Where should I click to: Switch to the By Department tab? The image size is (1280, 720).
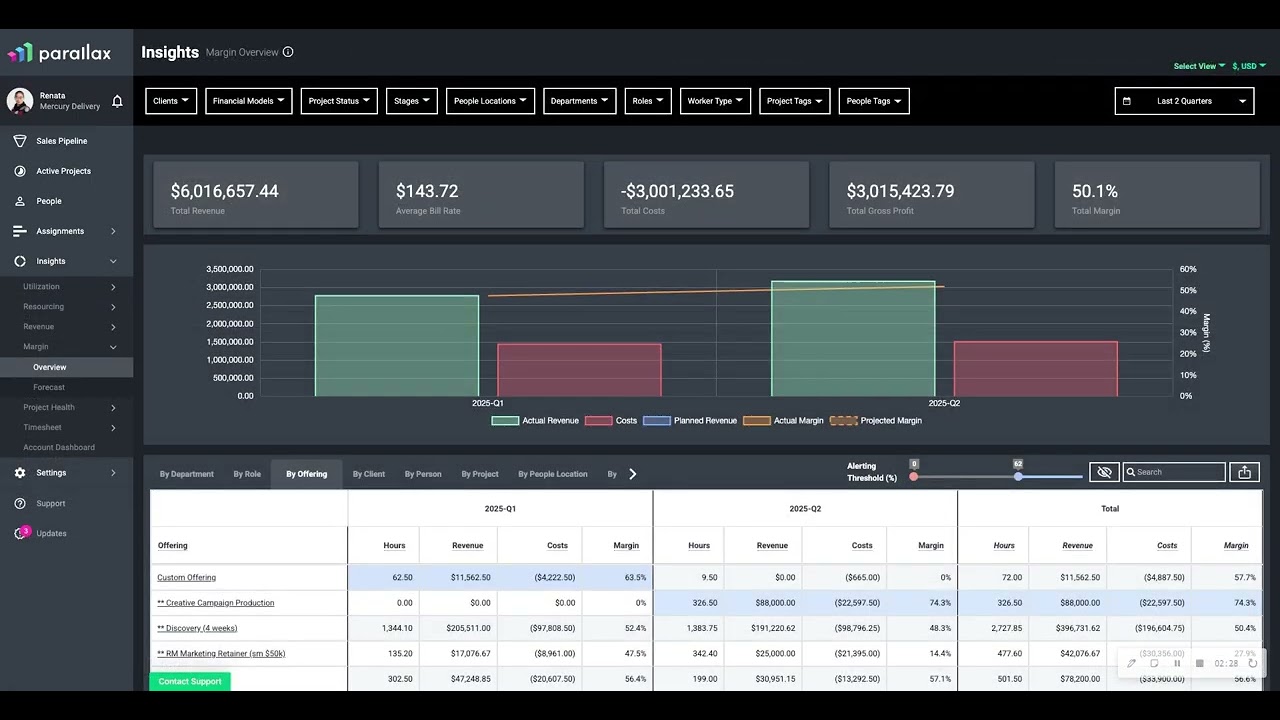pyautogui.click(x=187, y=474)
